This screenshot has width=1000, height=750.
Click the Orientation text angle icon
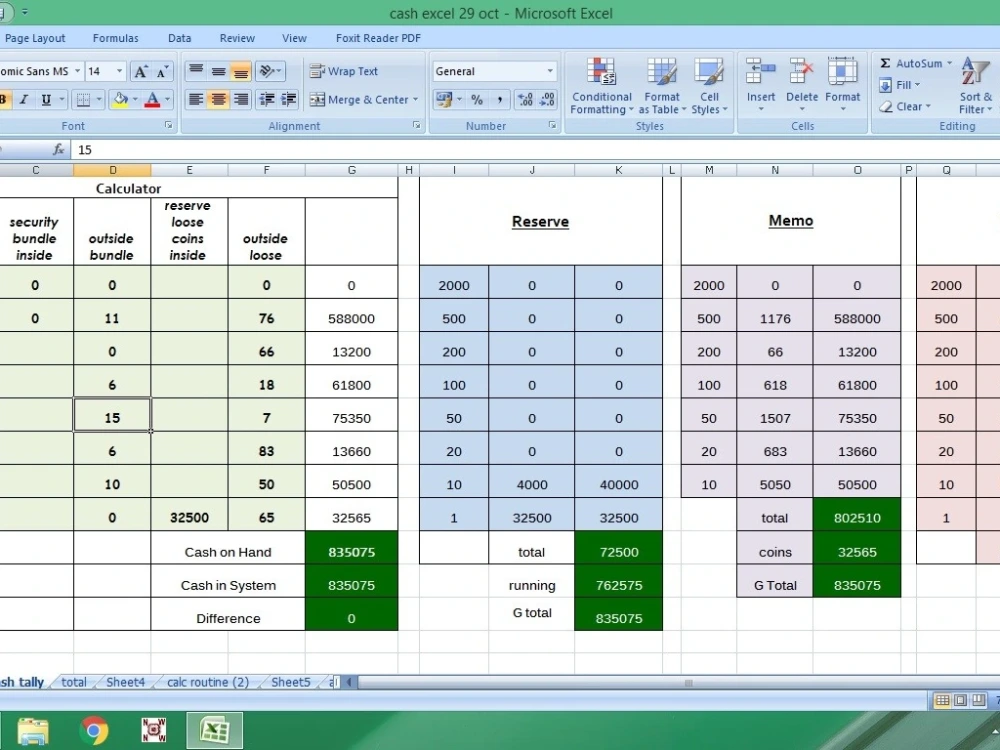pyautogui.click(x=267, y=71)
